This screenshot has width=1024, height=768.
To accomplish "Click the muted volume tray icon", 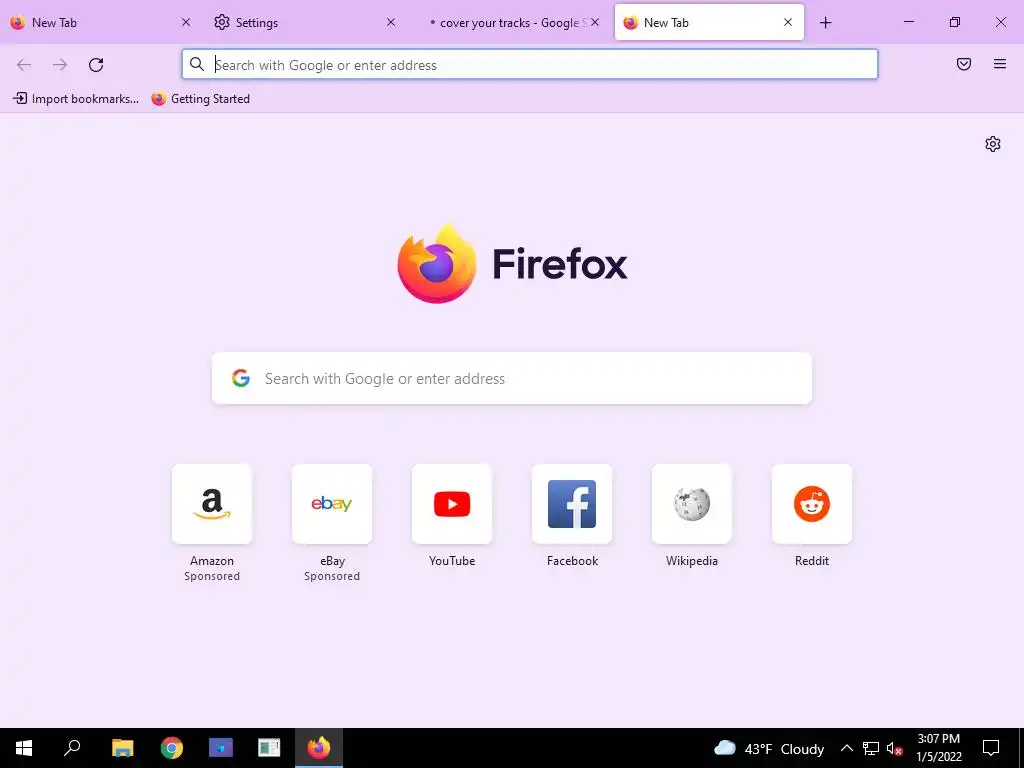I will [895, 748].
